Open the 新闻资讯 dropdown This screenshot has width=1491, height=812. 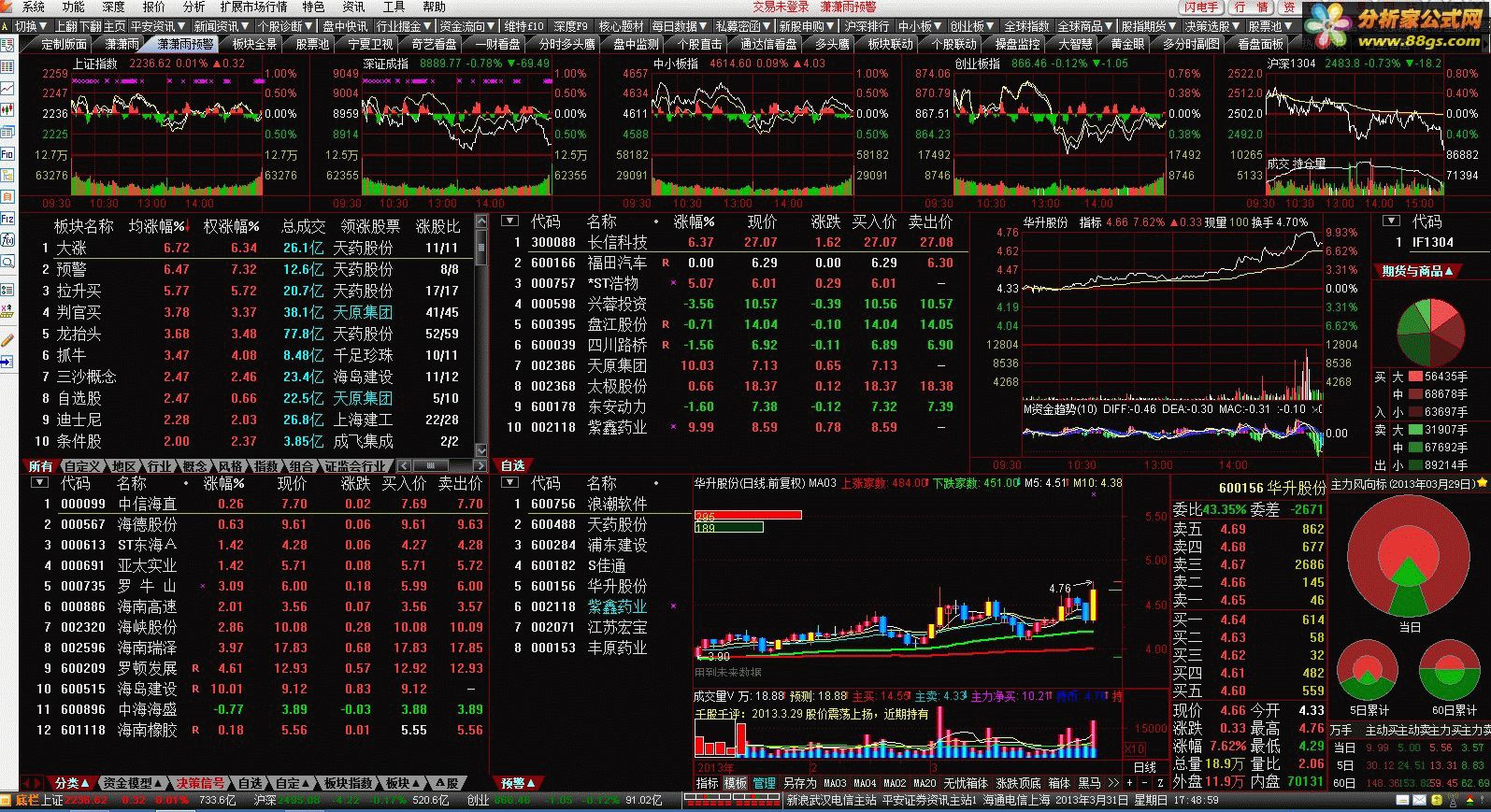pos(222,26)
